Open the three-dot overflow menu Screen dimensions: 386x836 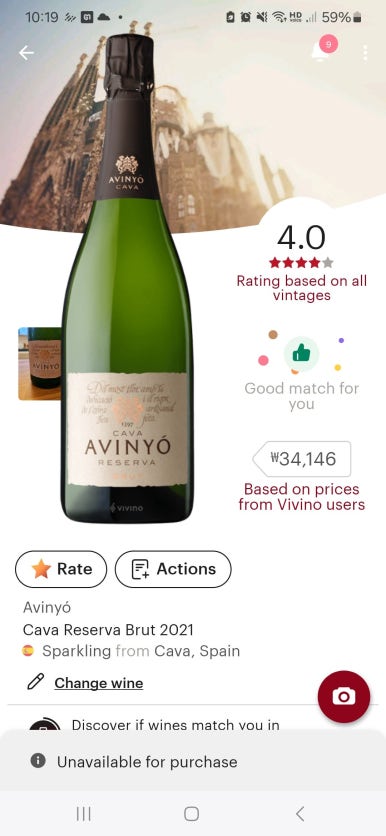(x=365, y=52)
